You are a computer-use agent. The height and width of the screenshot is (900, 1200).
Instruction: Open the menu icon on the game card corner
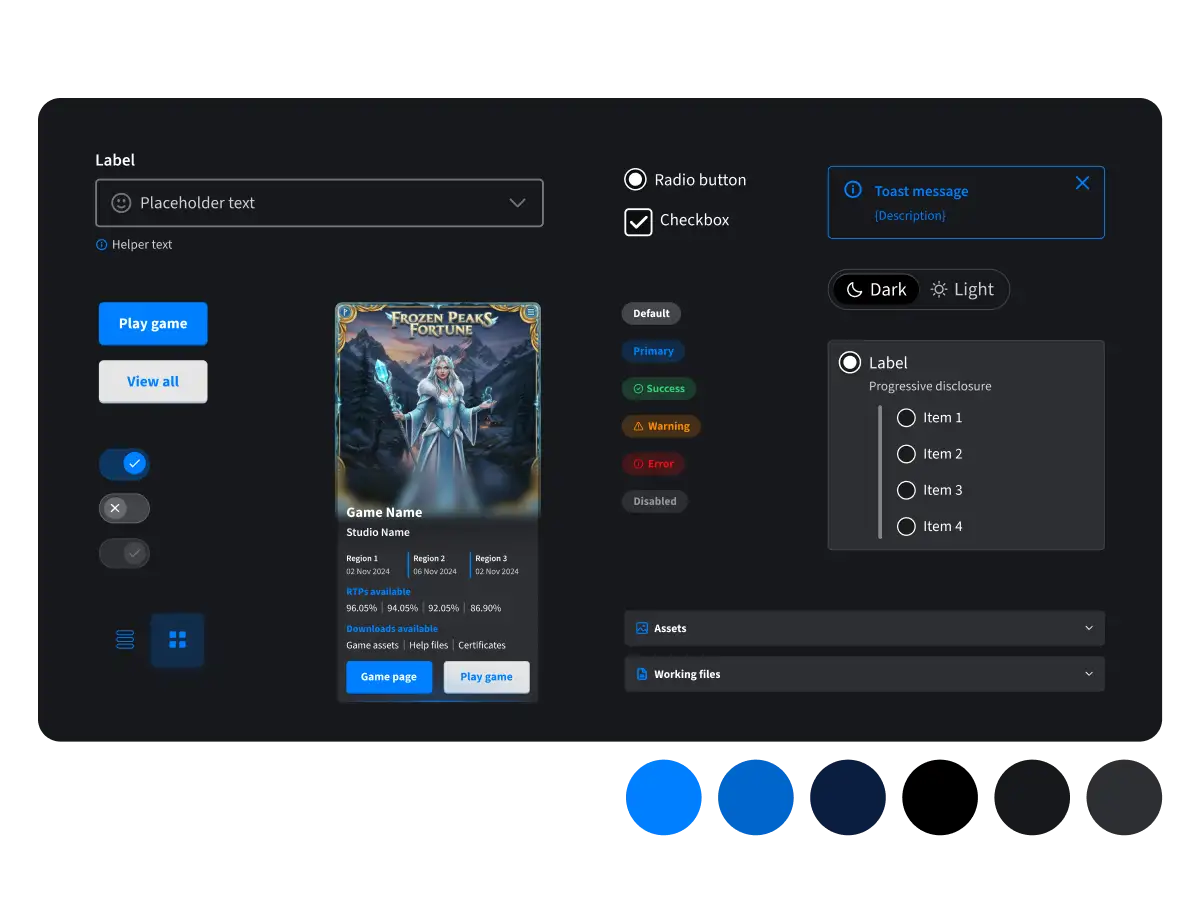click(531, 312)
